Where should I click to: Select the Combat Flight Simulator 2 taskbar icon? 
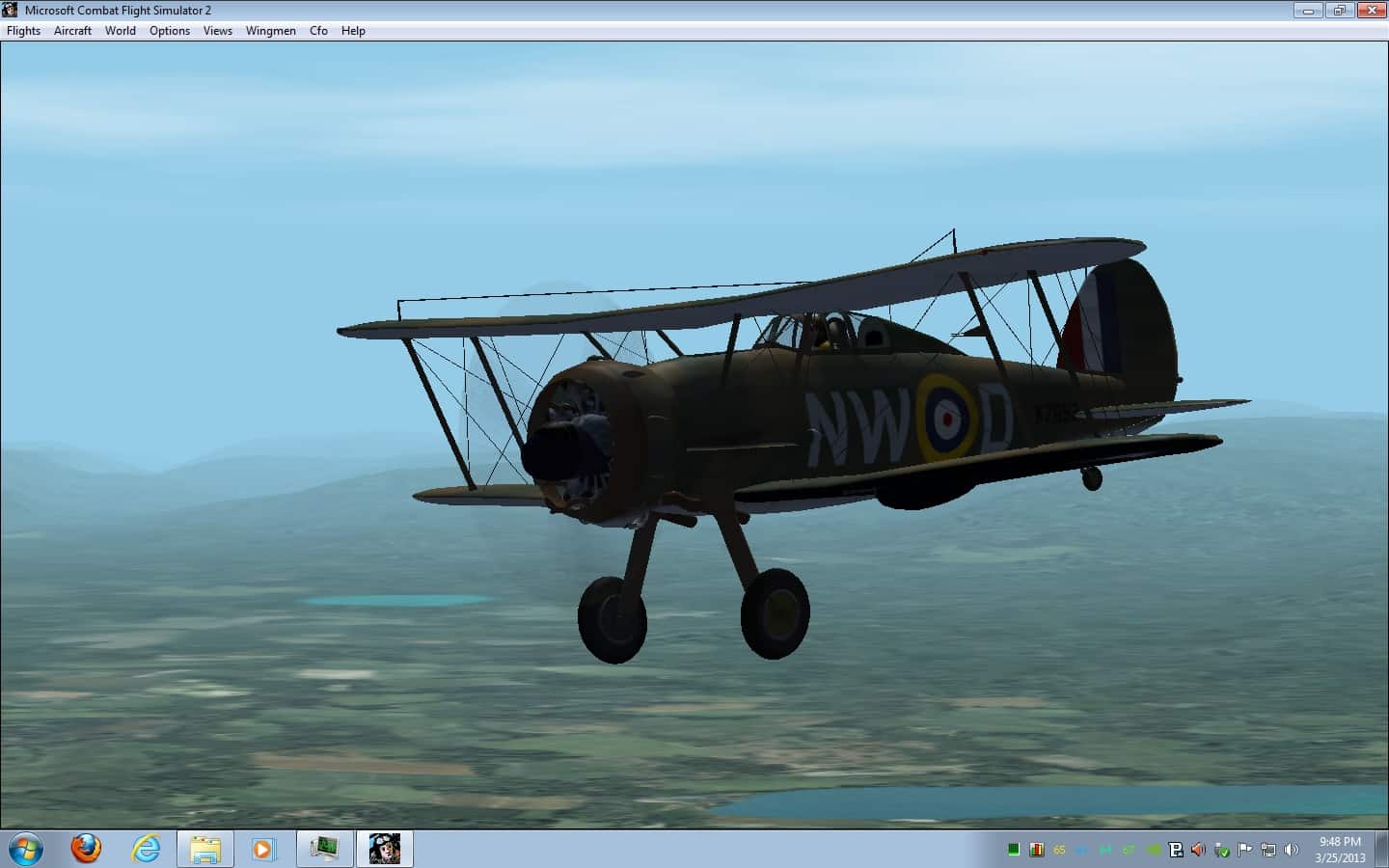(x=385, y=849)
